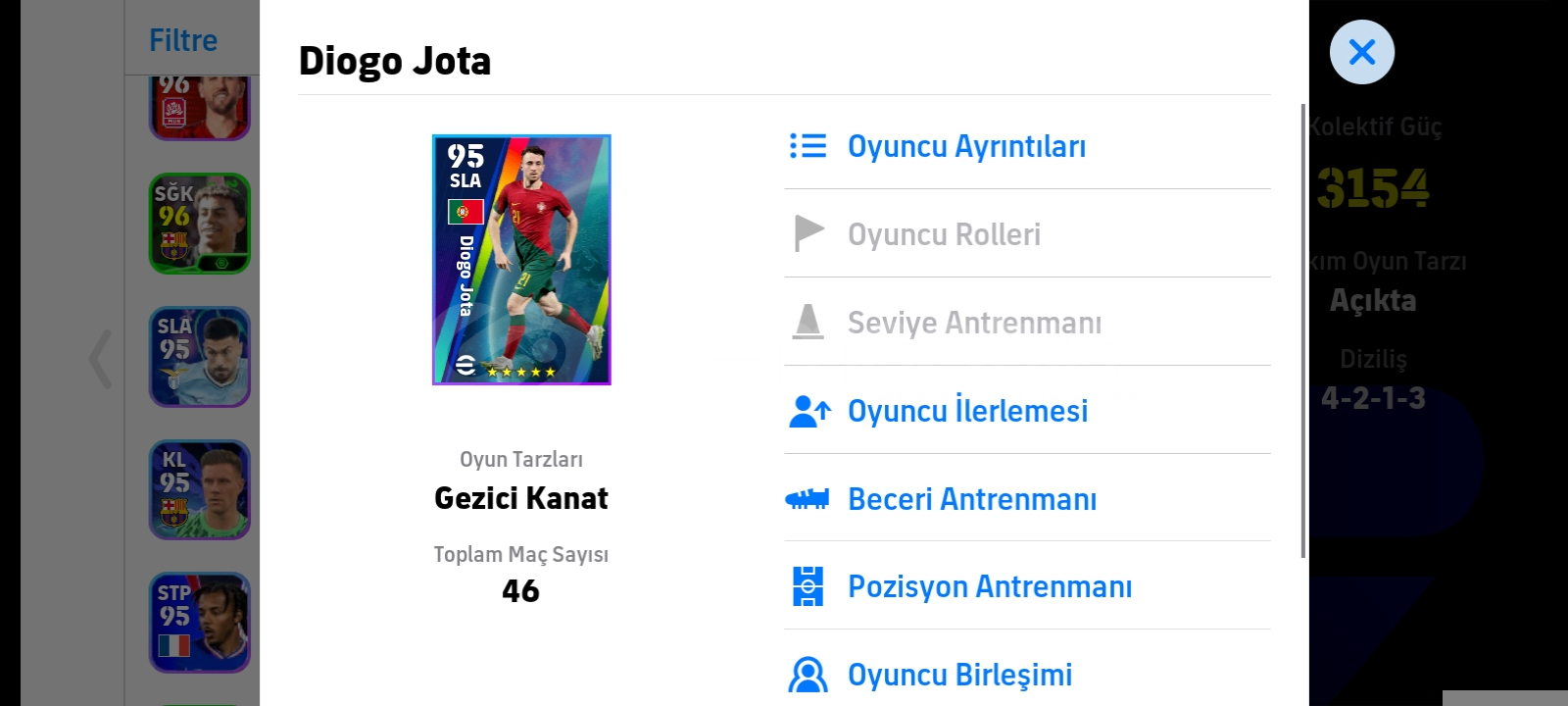This screenshot has height=706, width=1568.
Task: Click the player progression icon with arrow
Action: [x=809, y=411]
